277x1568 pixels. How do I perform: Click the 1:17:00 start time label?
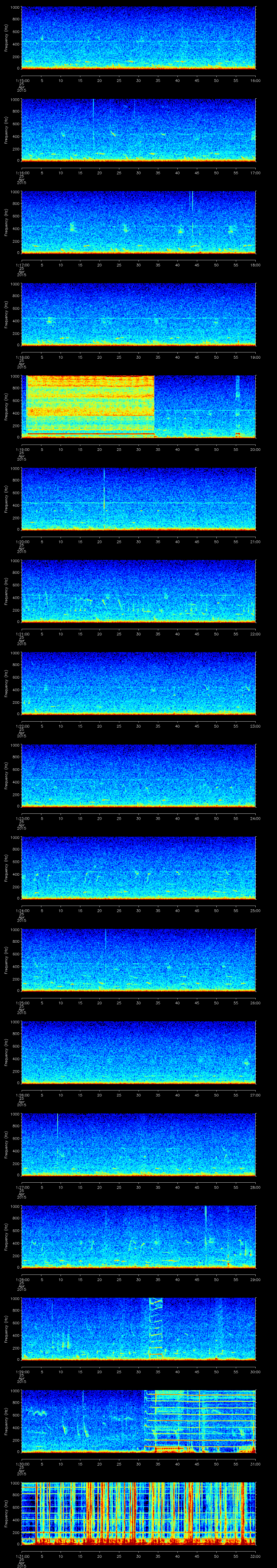pos(22,265)
